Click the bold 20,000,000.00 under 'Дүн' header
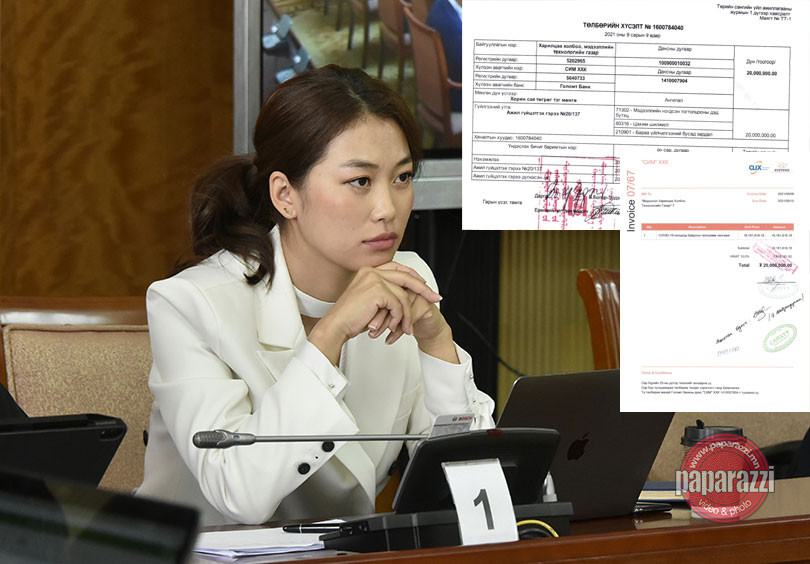This screenshot has width=810, height=564. pyautogui.click(x=761, y=73)
